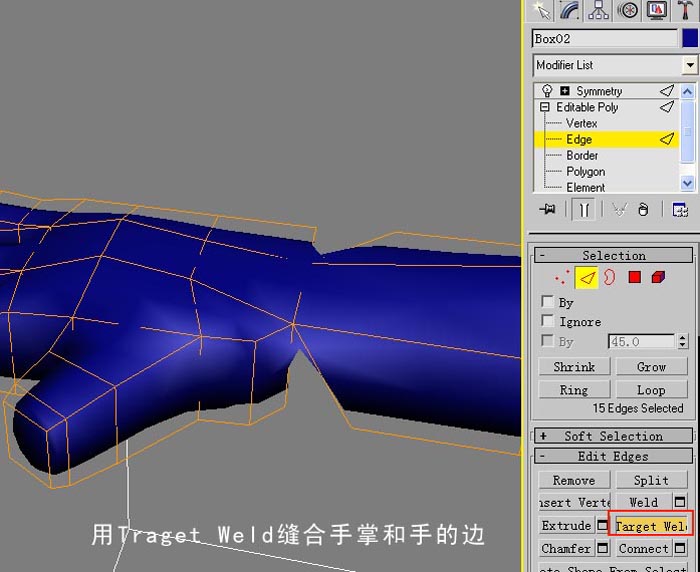
Task: Select the Element cube sub-object icon
Action: (658, 277)
